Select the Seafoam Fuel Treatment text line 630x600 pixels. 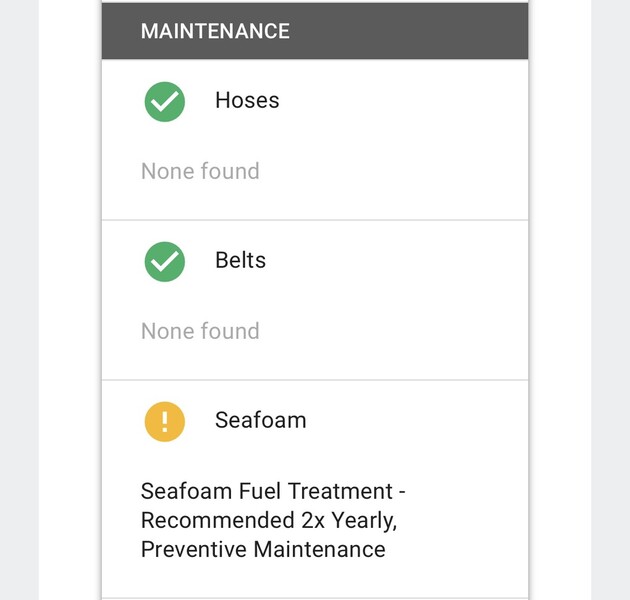pos(273,492)
